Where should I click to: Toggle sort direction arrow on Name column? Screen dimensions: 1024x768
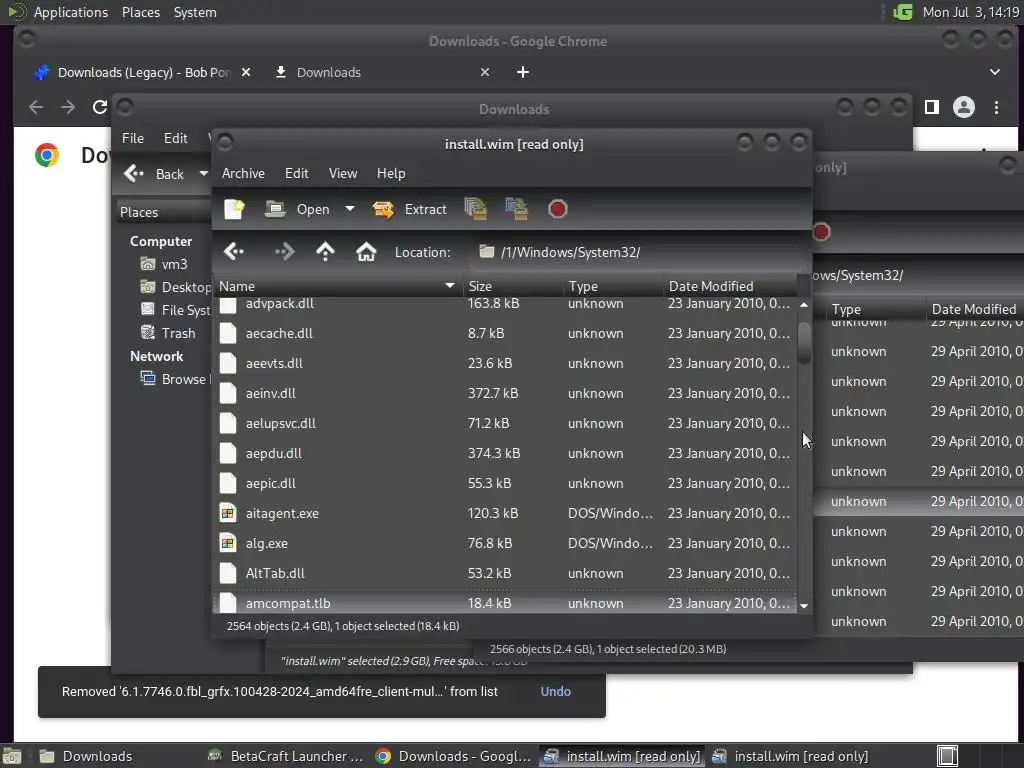point(449,286)
